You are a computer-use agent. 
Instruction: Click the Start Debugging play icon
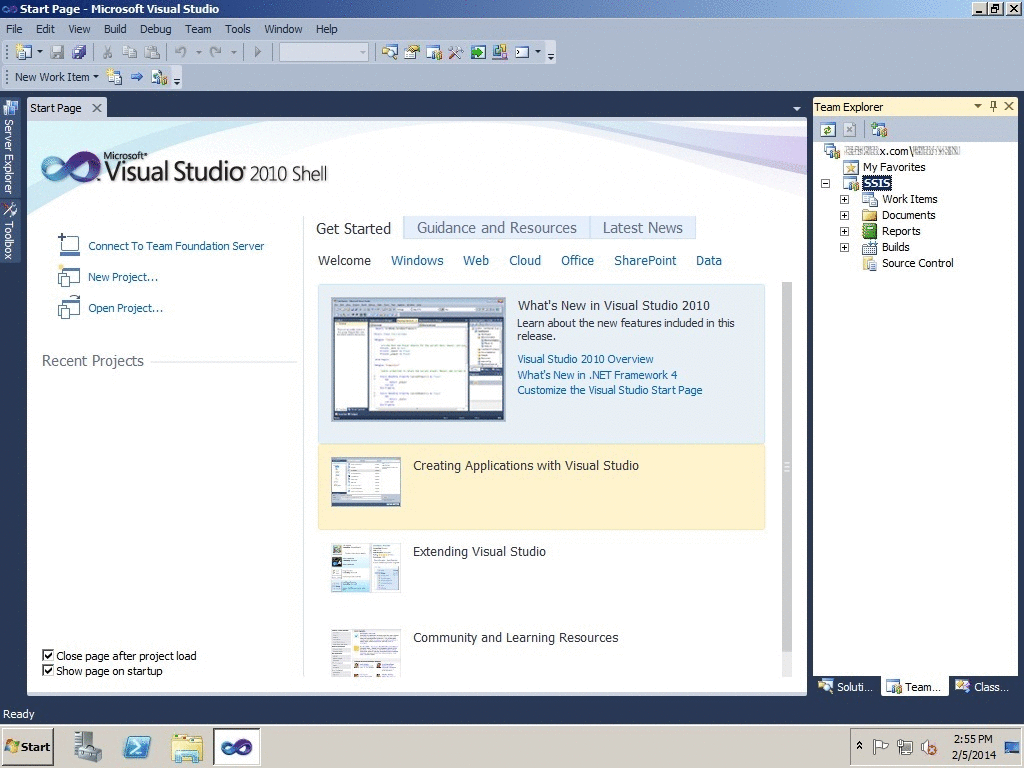click(257, 52)
